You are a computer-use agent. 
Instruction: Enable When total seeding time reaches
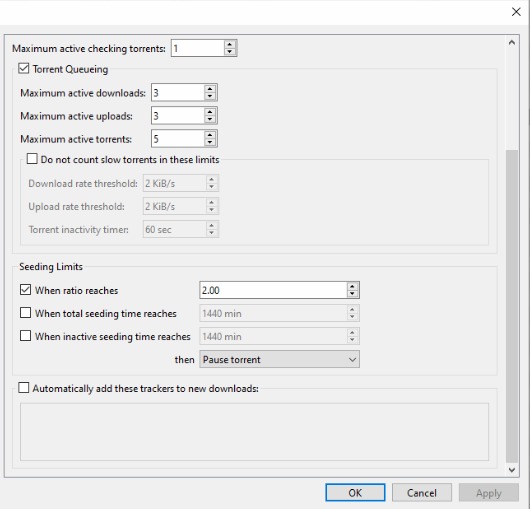pyautogui.click(x=25, y=313)
